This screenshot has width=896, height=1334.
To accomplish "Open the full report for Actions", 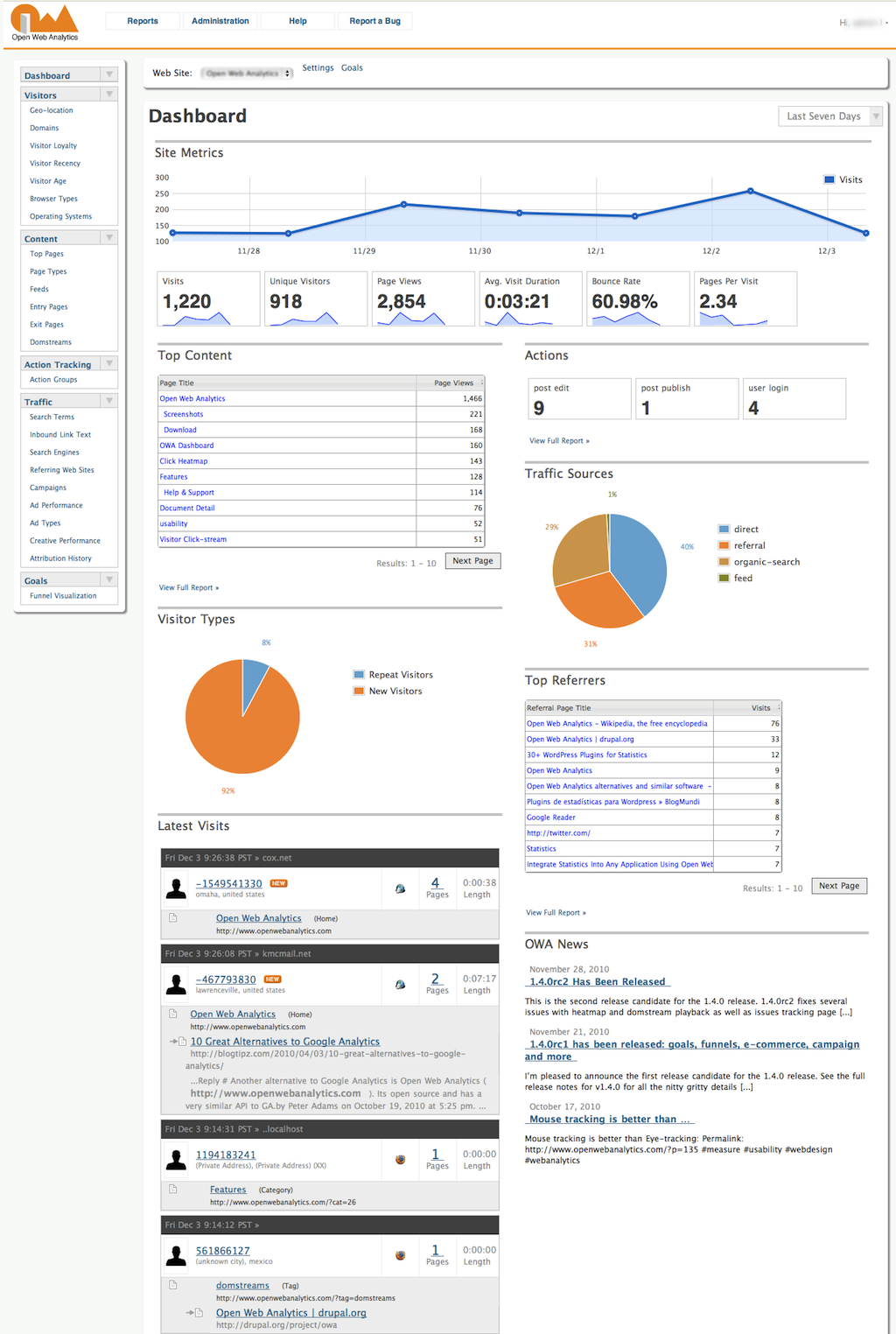I will 558,440.
